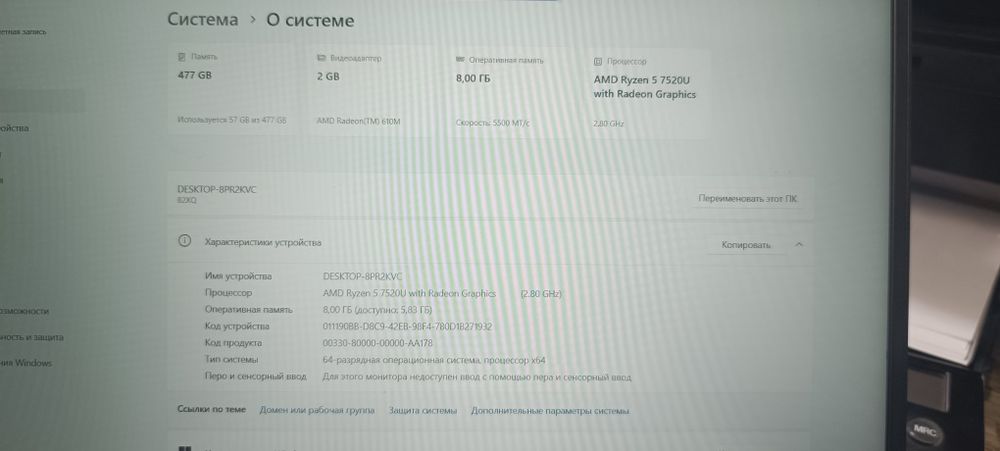Select the AMD Ryzen 5 7520U card text
This screenshot has width=1000, height=451.
[645, 87]
